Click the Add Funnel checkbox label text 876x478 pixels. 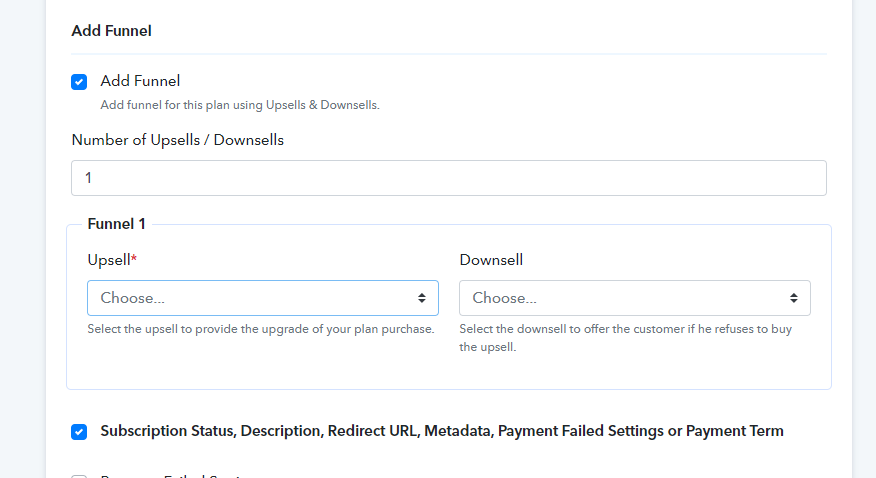point(140,81)
